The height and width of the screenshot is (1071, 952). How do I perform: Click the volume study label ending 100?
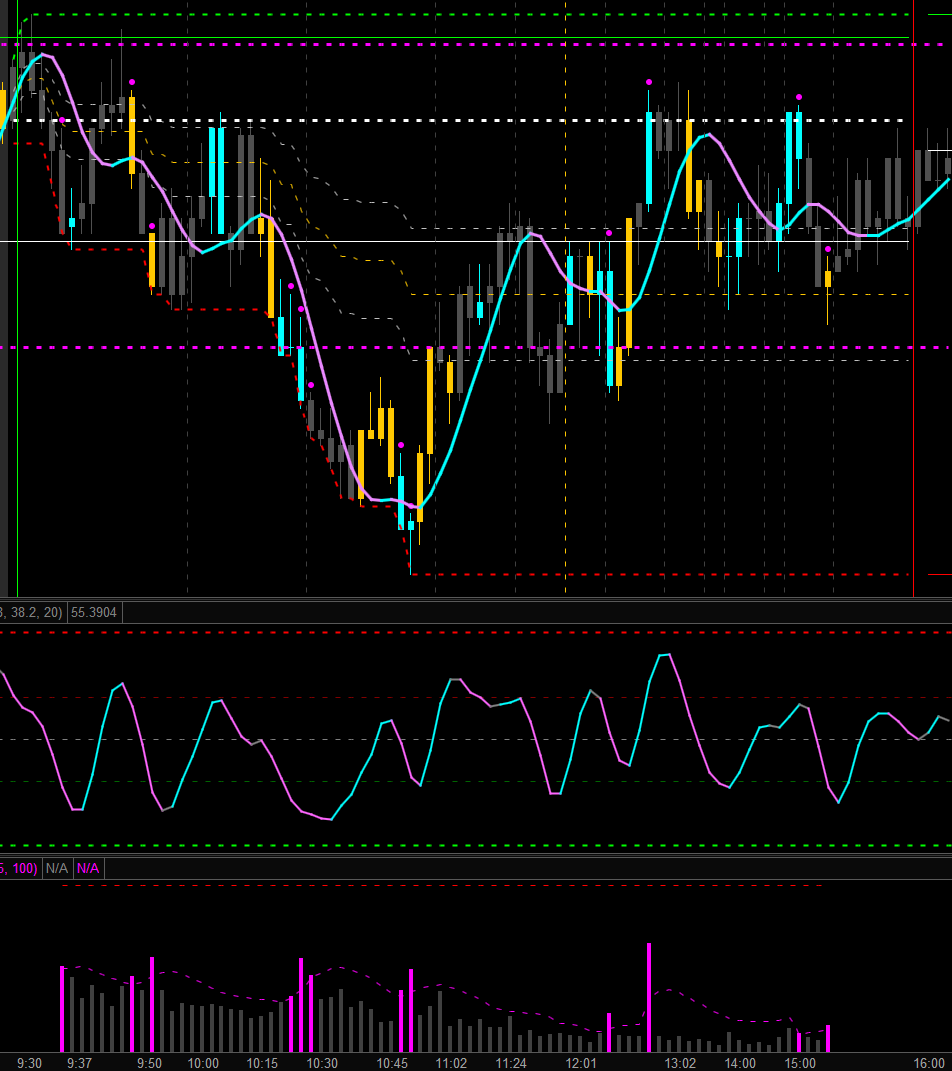coord(19,868)
